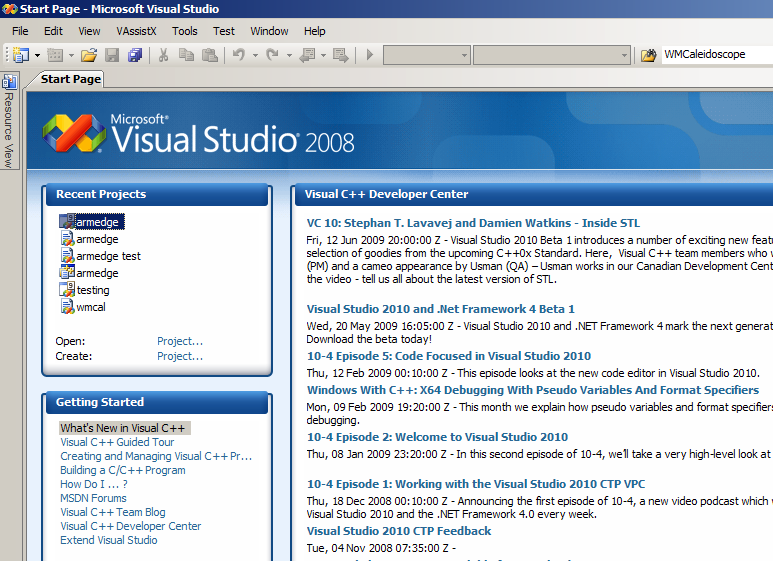Image resolution: width=773 pixels, height=561 pixels.
Task: Click the Copy toolbar icon
Action: point(186,55)
